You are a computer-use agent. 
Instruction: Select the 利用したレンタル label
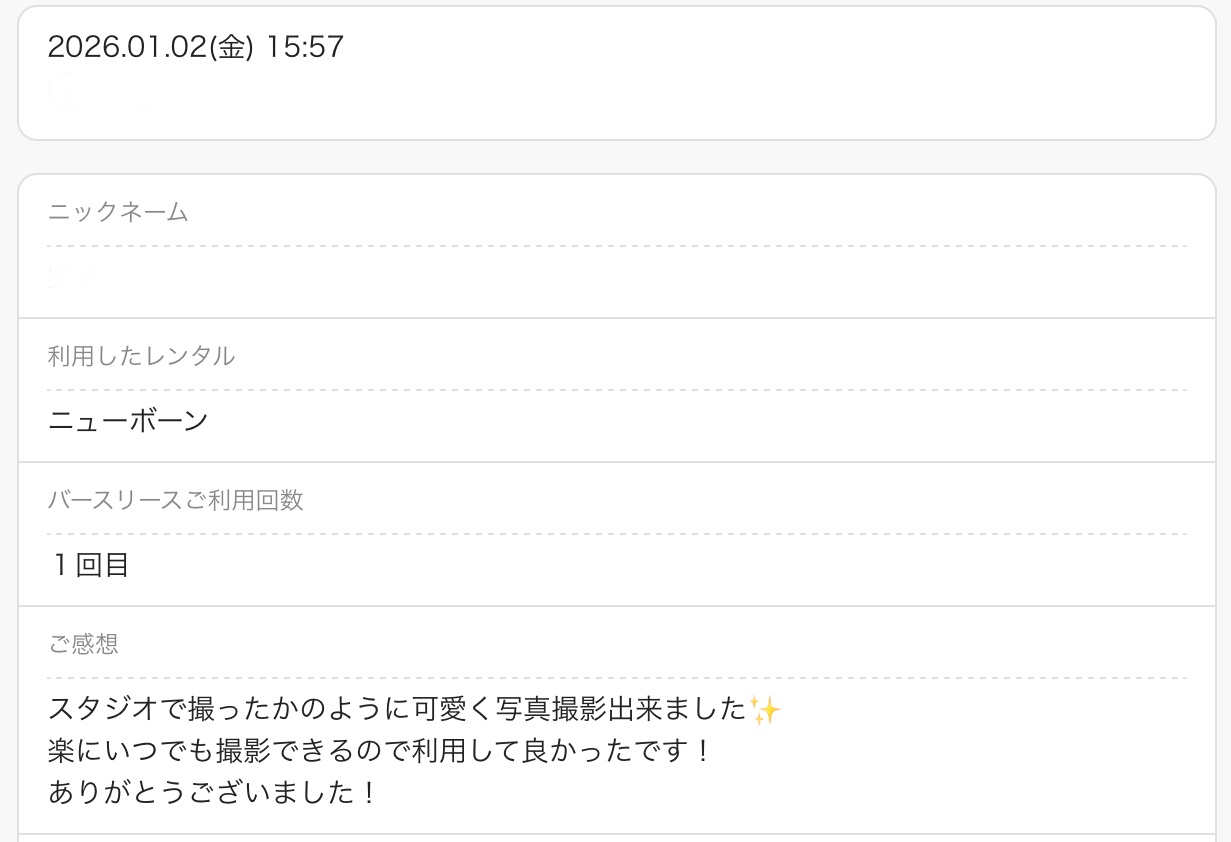(141, 356)
